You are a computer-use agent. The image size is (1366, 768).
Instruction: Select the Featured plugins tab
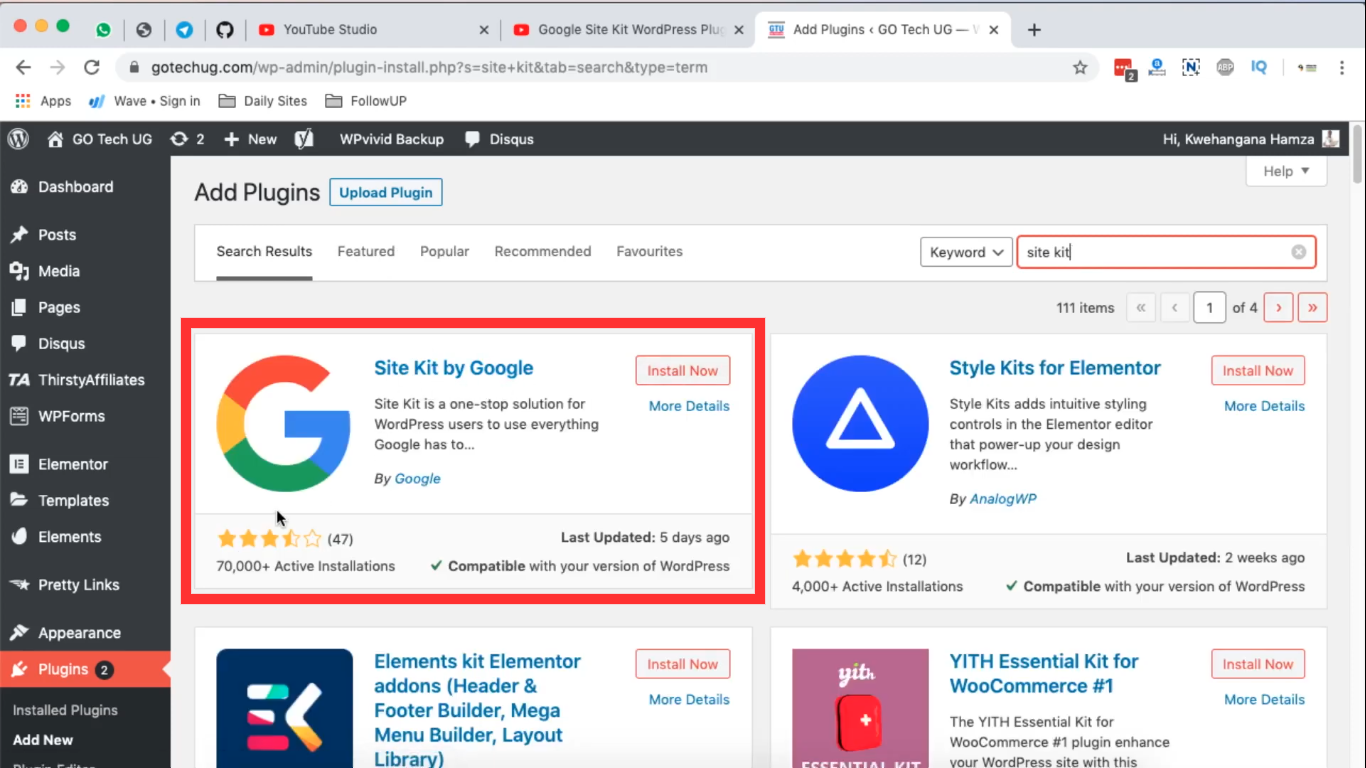pyautogui.click(x=366, y=251)
